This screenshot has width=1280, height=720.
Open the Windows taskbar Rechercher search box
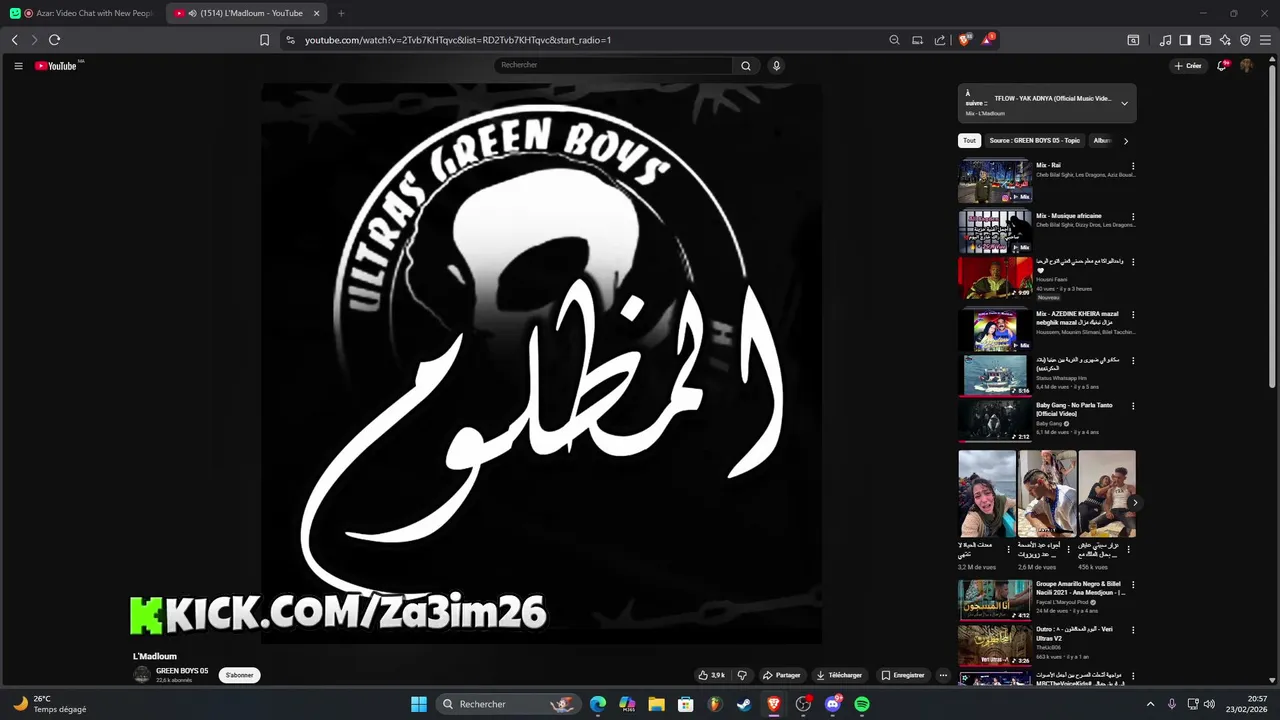[x=510, y=704]
